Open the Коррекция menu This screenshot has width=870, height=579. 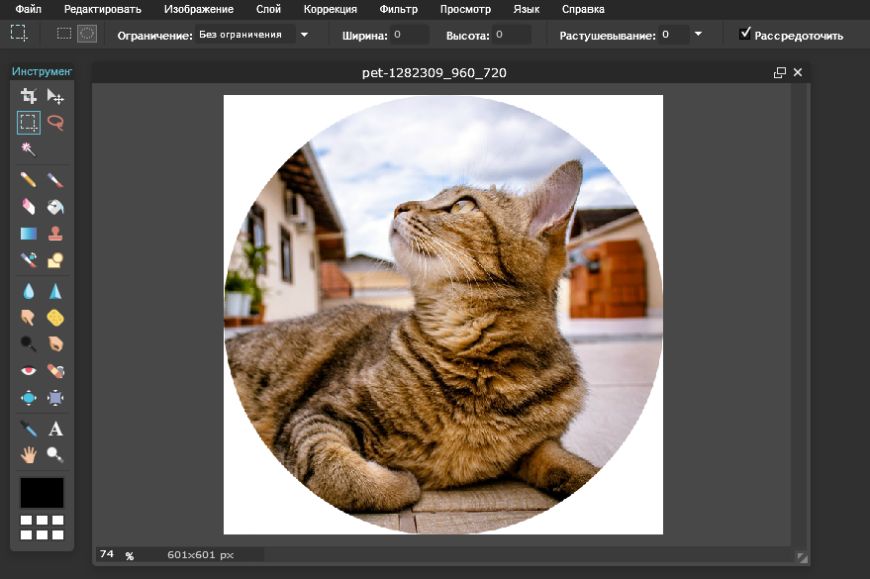(329, 9)
